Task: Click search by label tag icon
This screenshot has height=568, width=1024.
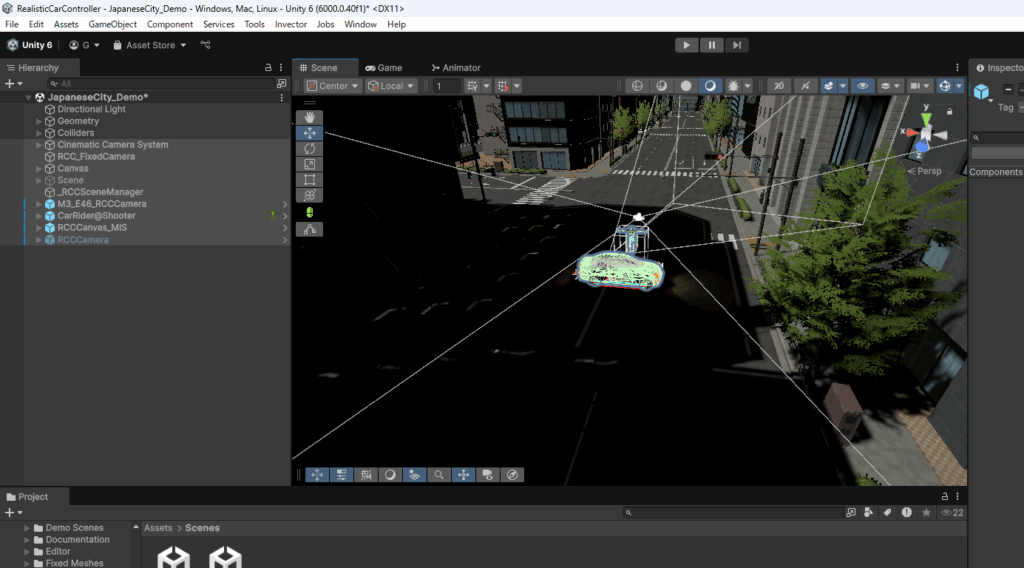Action: click(888, 513)
